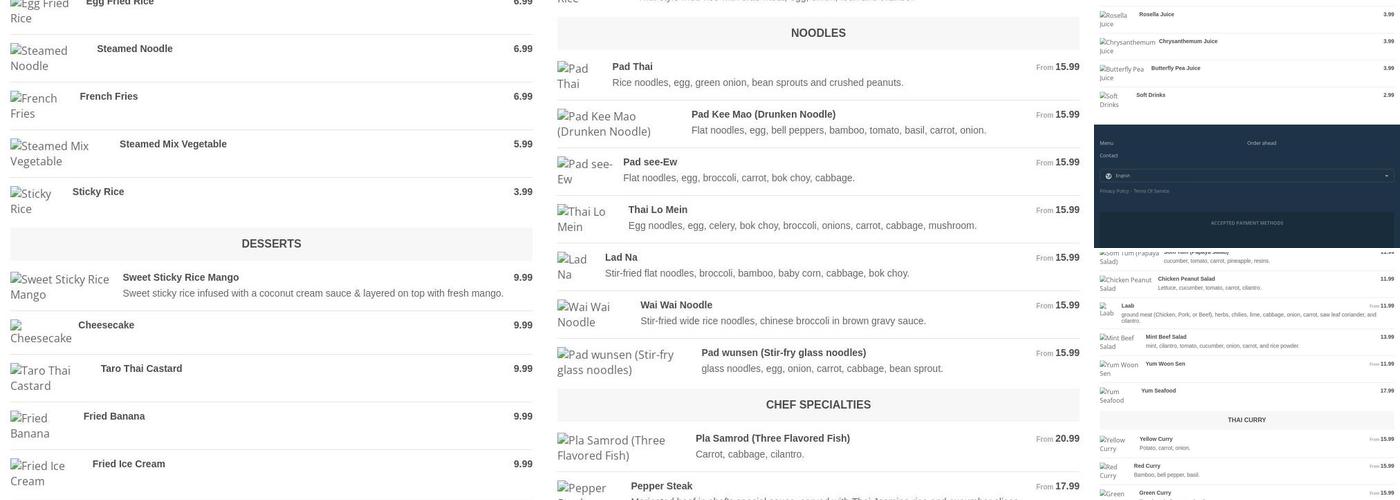Open the Menu footer link

click(x=1106, y=143)
